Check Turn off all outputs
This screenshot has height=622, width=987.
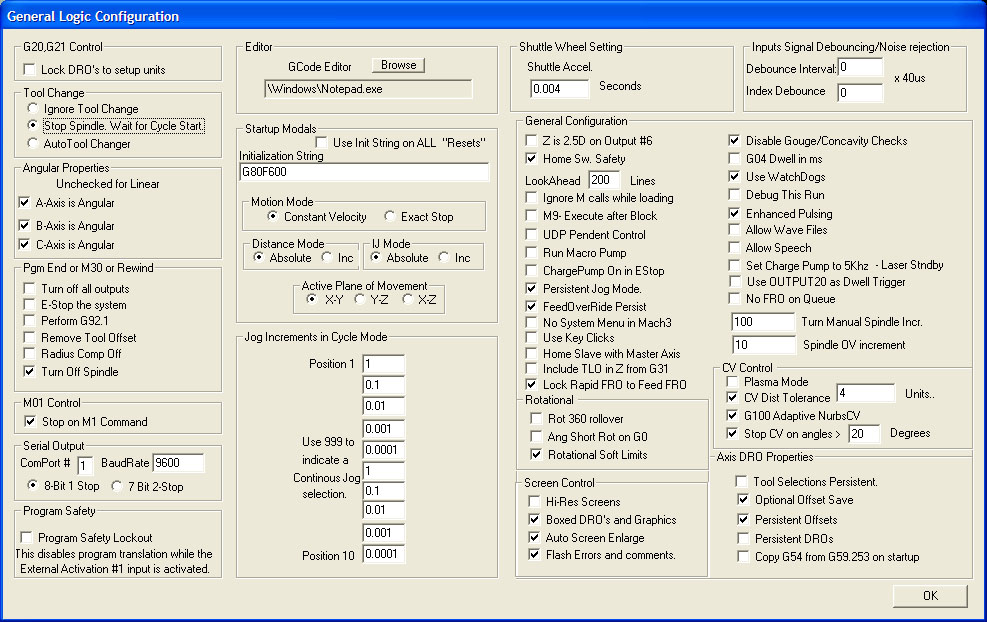coord(29,288)
